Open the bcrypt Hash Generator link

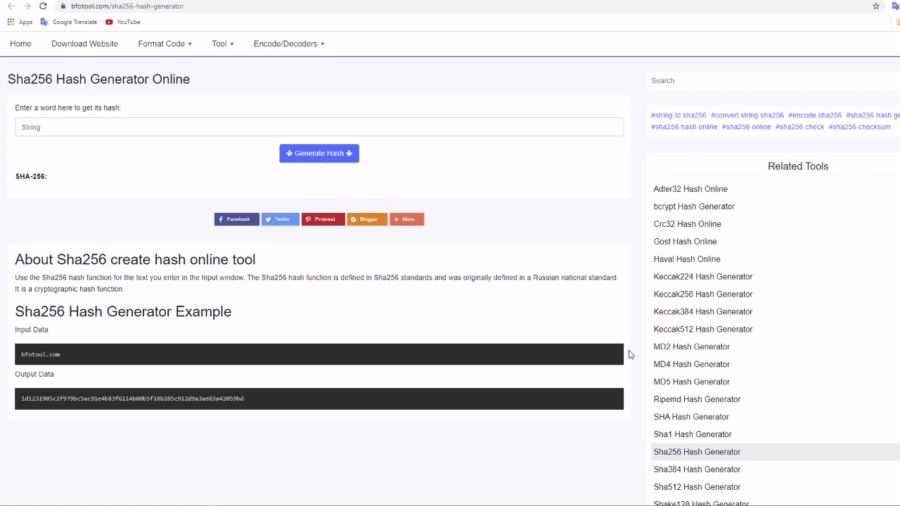[693, 207]
